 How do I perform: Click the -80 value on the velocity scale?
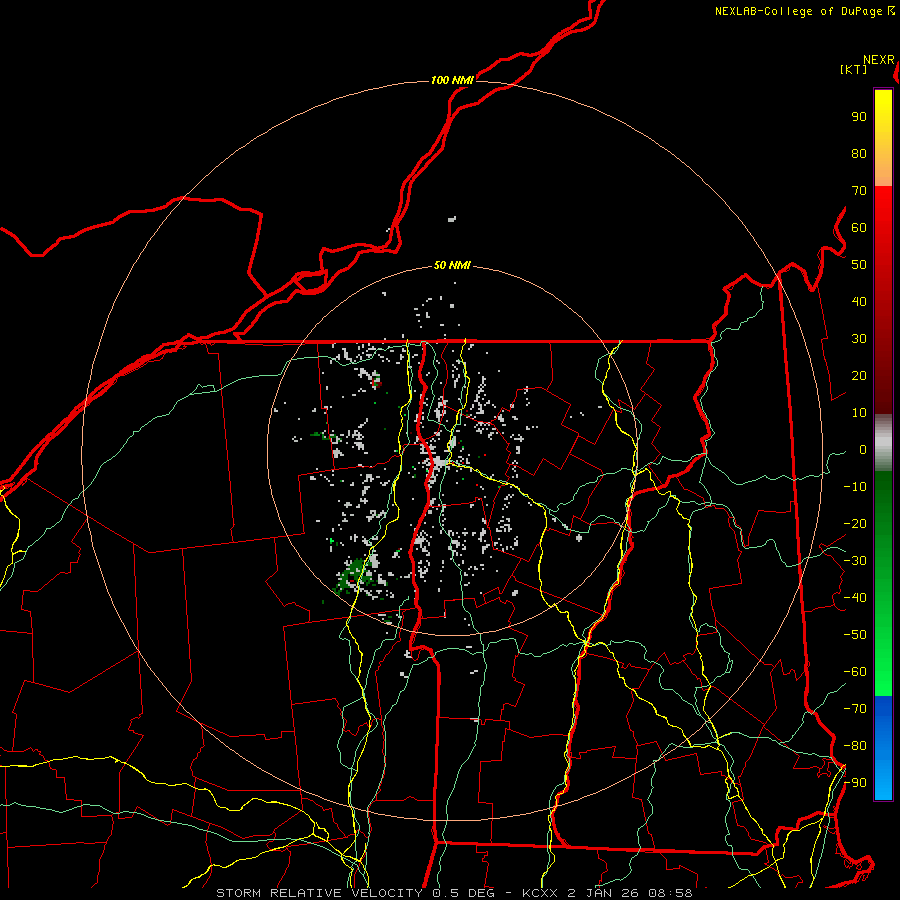[x=855, y=746]
